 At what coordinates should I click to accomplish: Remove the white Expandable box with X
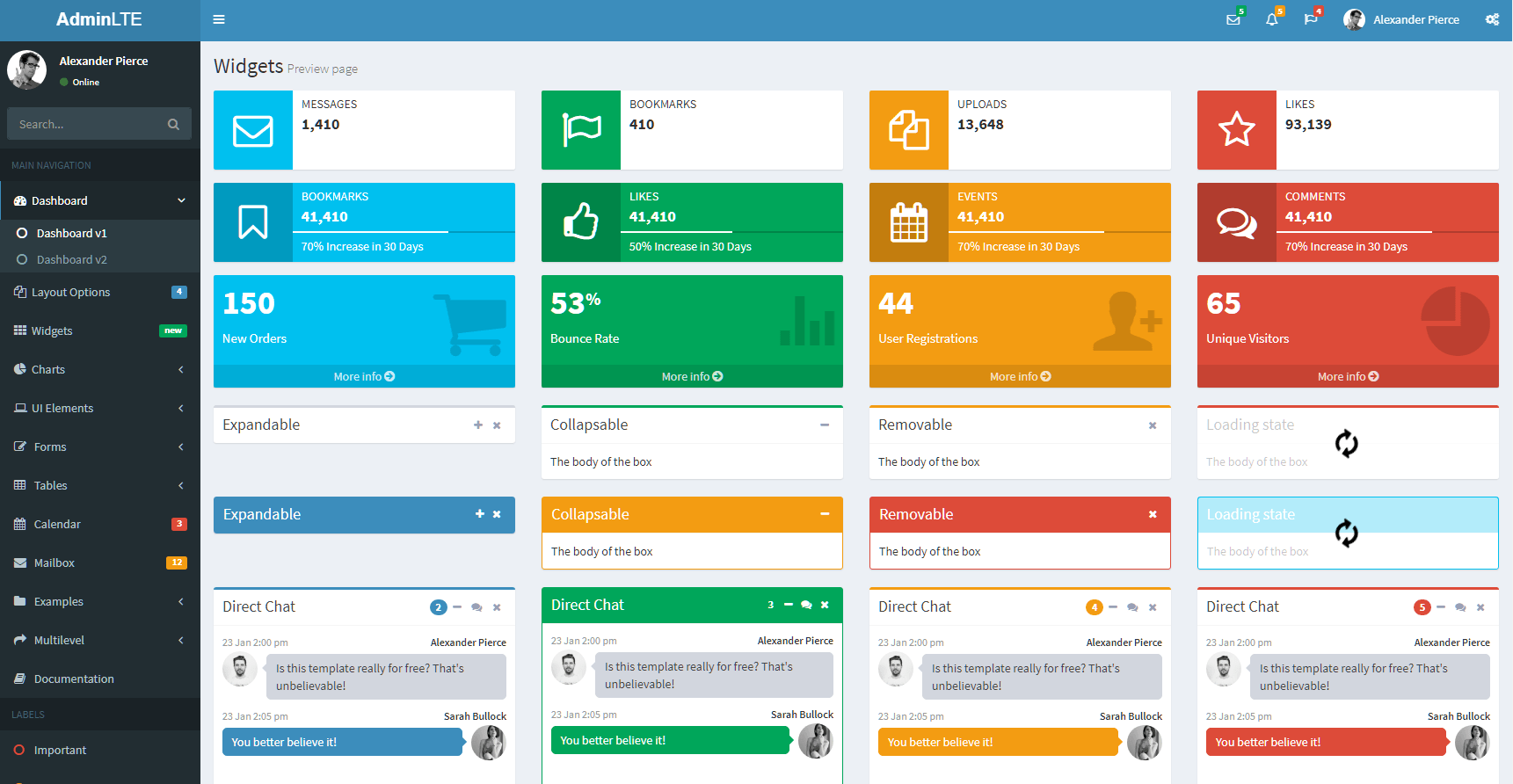coord(497,425)
